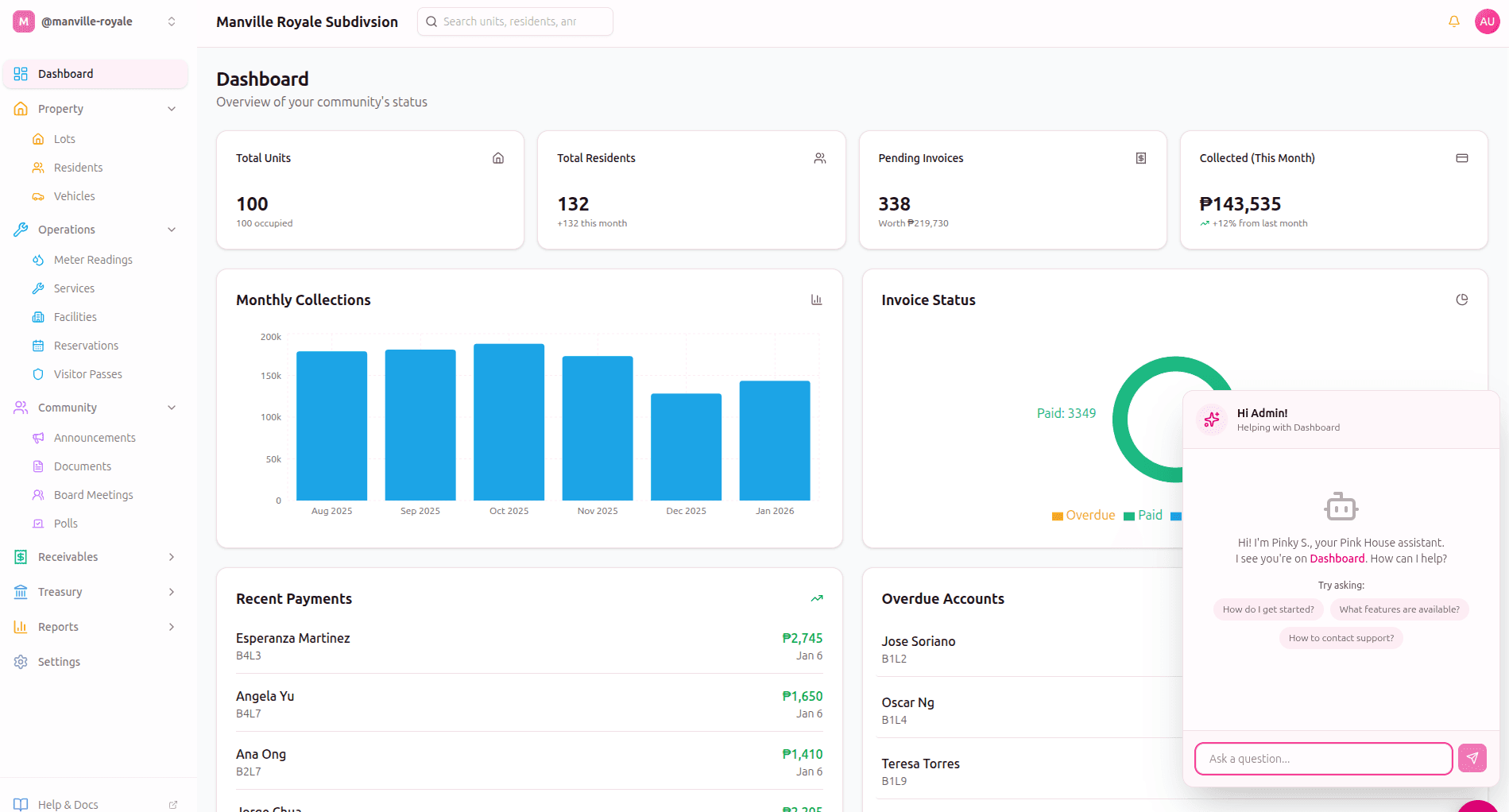Click the home icon on Total Units card
The height and width of the screenshot is (812, 1509).
pyautogui.click(x=498, y=158)
